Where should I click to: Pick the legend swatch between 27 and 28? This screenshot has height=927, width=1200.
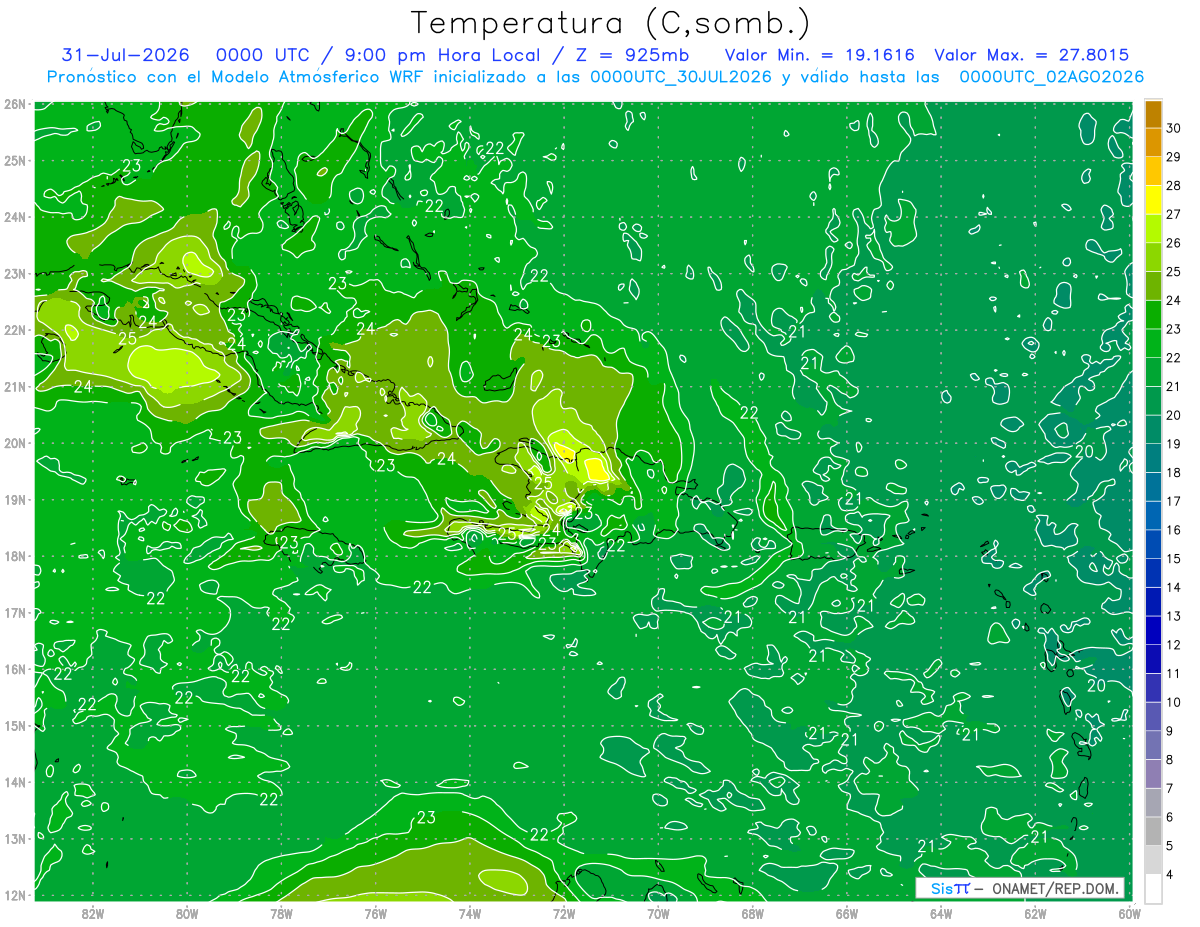pos(1153,199)
